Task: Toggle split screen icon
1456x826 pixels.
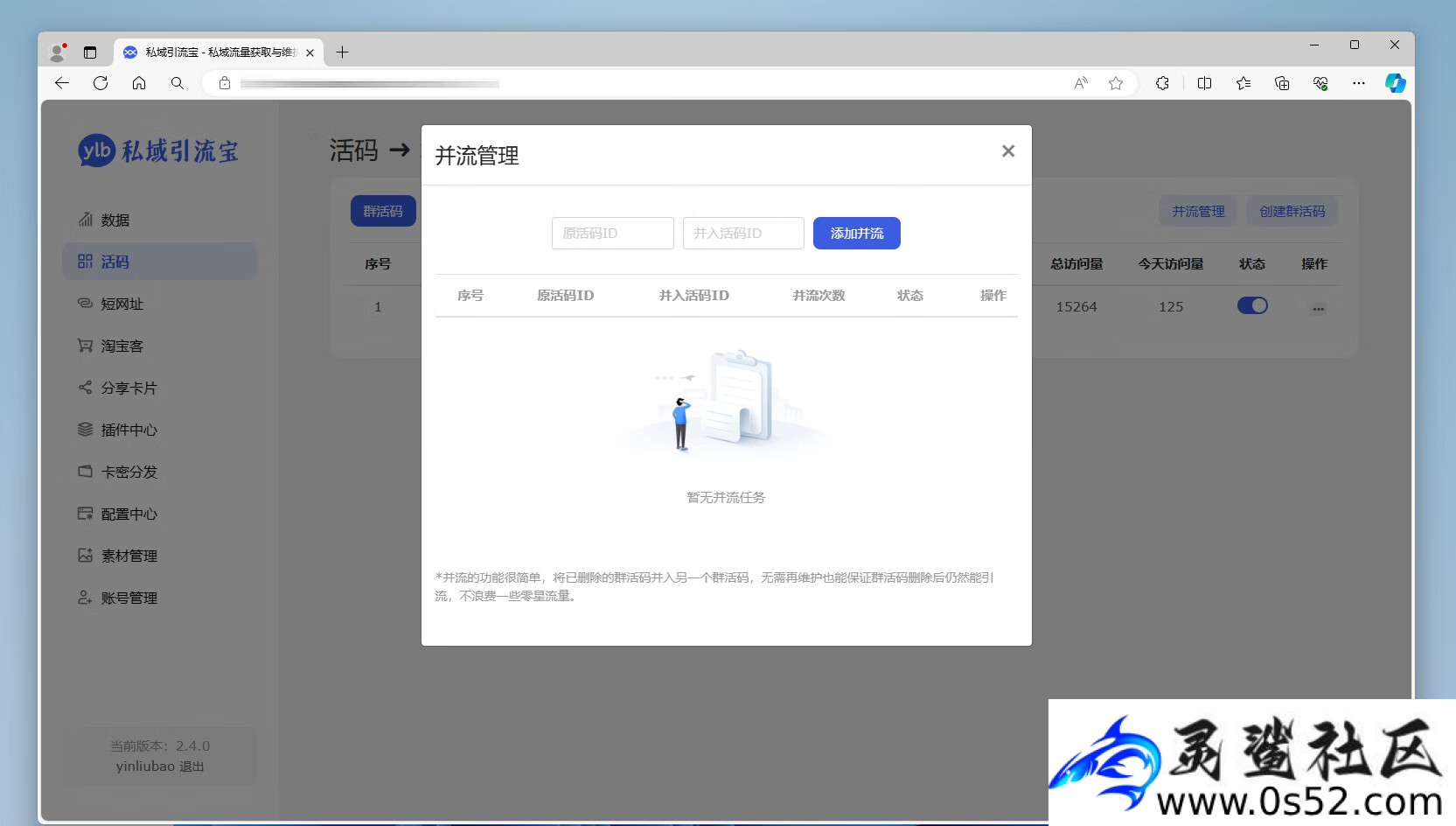Action: [x=1204, y=83]
